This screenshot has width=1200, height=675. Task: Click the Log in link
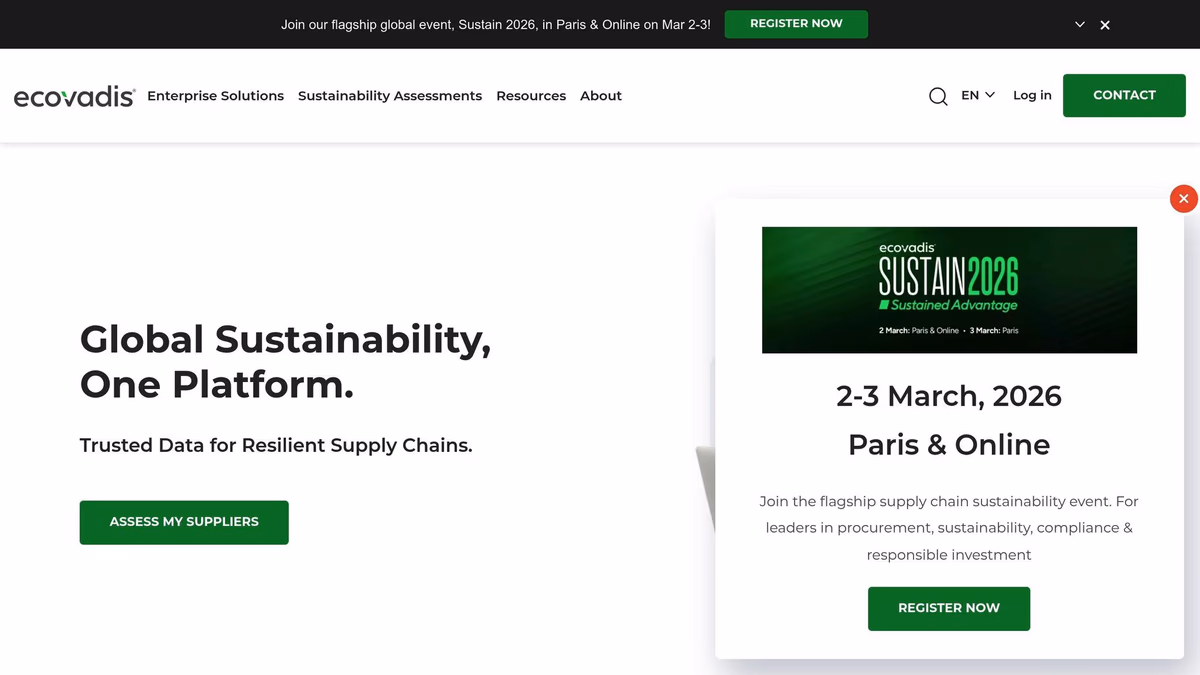click(x=1032, y=95)
